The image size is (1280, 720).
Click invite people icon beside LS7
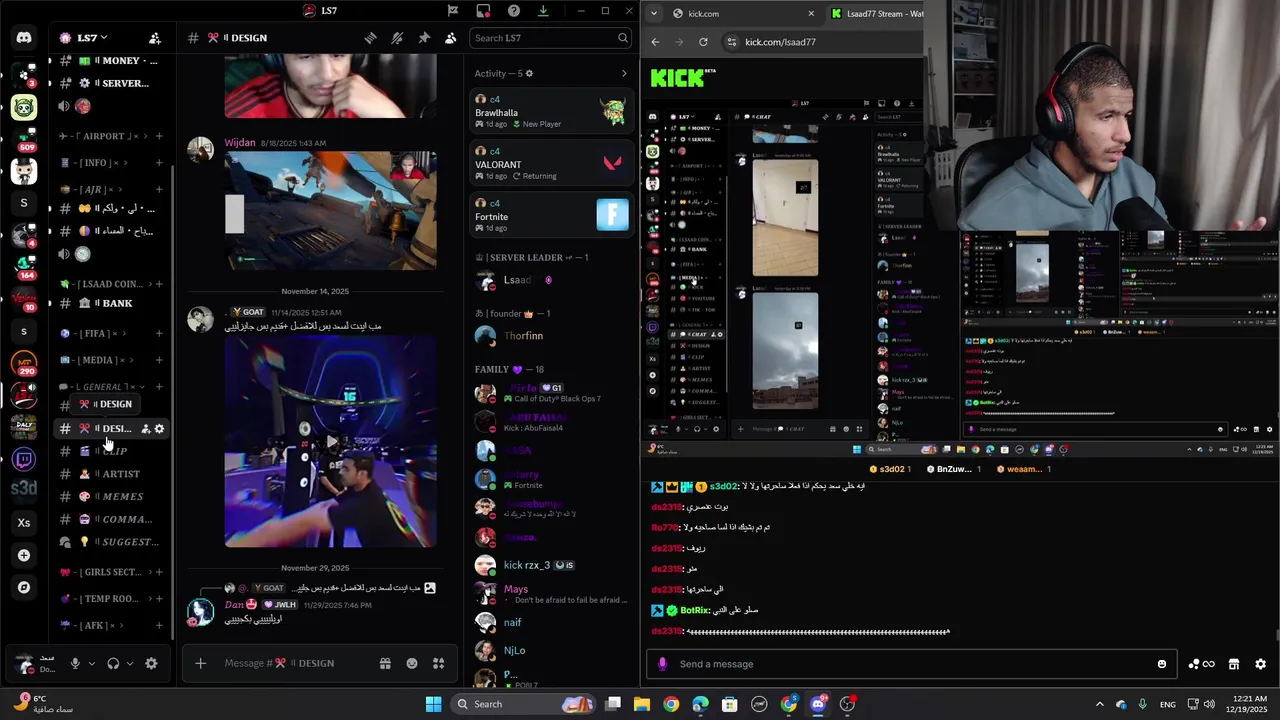pyautogui.click(x=155, y=38)
